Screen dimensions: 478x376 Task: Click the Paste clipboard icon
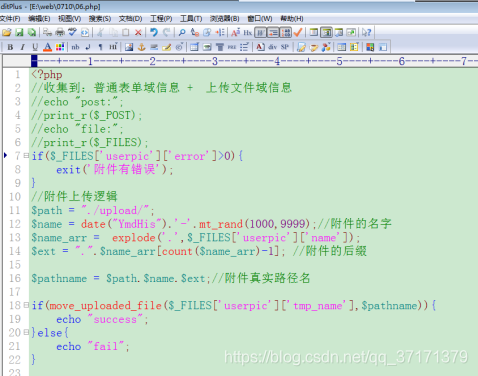[x=126, y=32]
